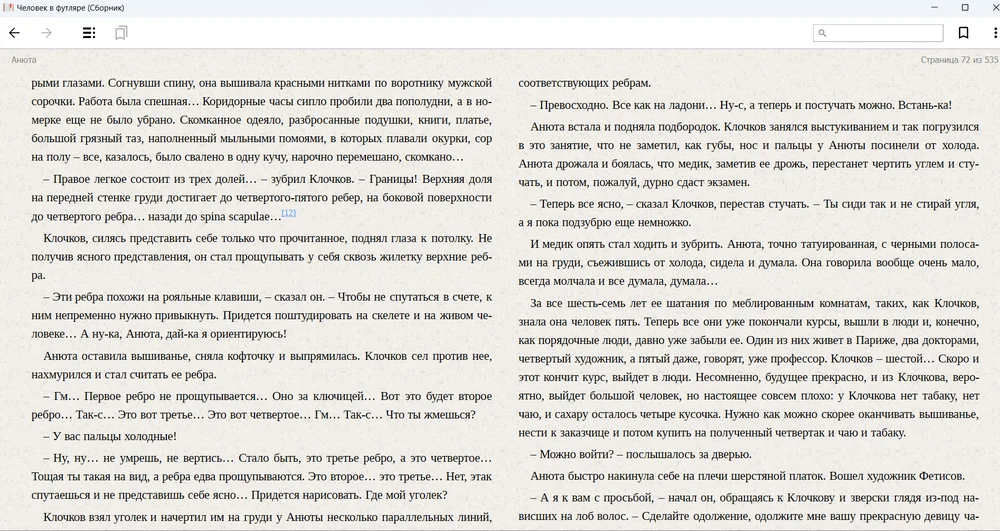Click the chapter title "Анюта"
The width and height of the screenshot is (1000, 531).
pos(24,60)
